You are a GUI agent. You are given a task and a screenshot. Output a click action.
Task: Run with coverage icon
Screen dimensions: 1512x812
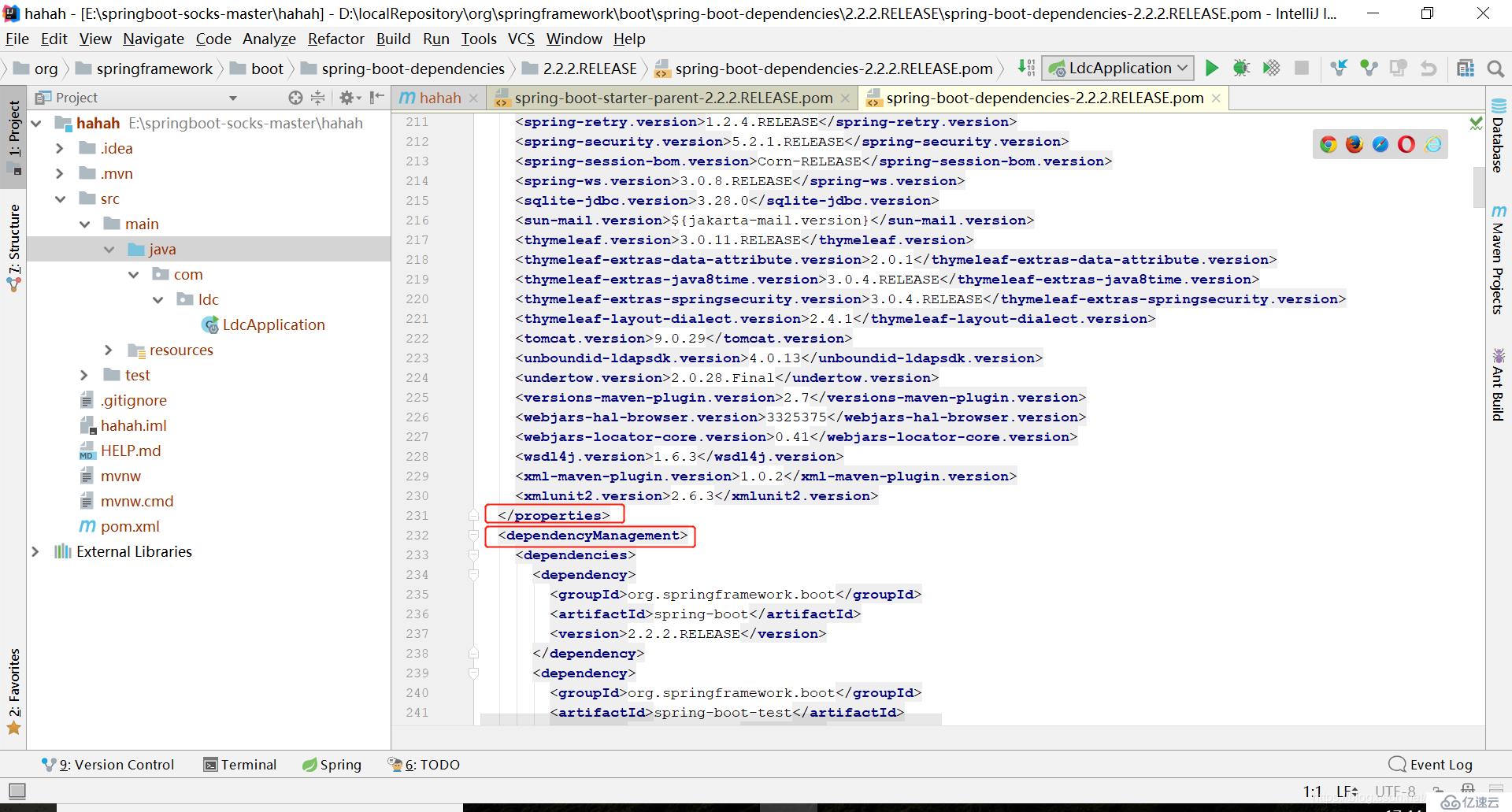[1271, 69]
